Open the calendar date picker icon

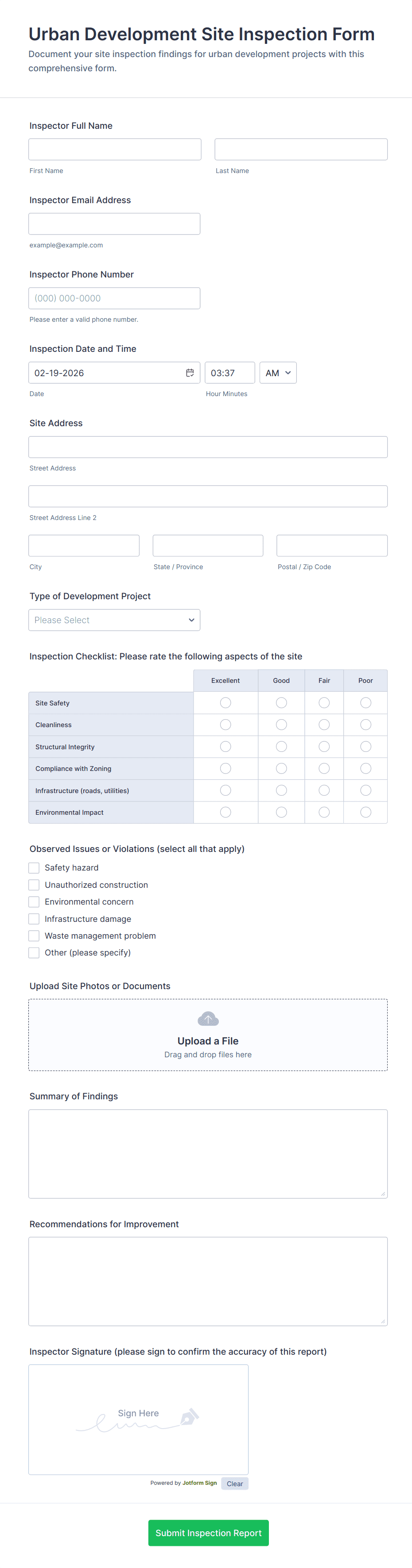pyautogui.click(x=190, y=373)
